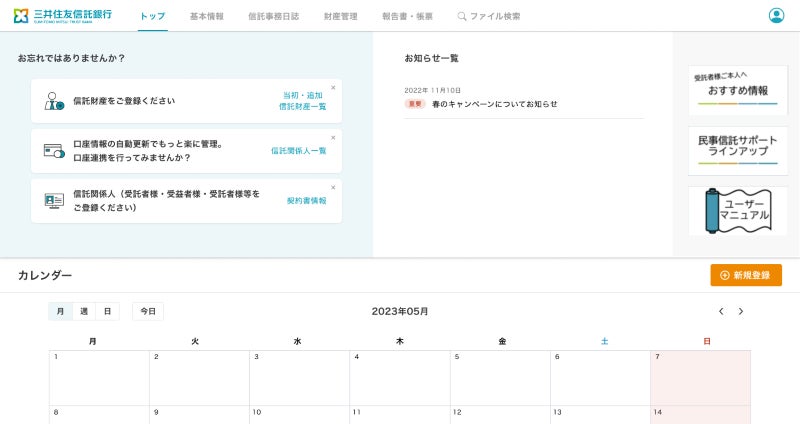Open the 基本情報 tab

(x=207, y=16)
